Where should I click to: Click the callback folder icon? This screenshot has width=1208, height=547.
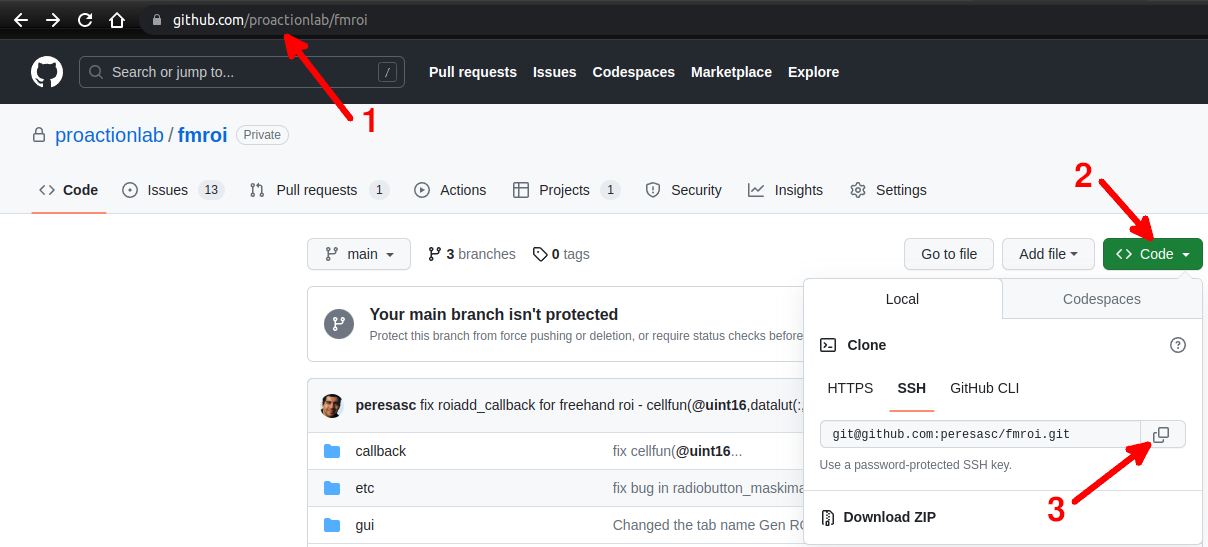[332, 451]
